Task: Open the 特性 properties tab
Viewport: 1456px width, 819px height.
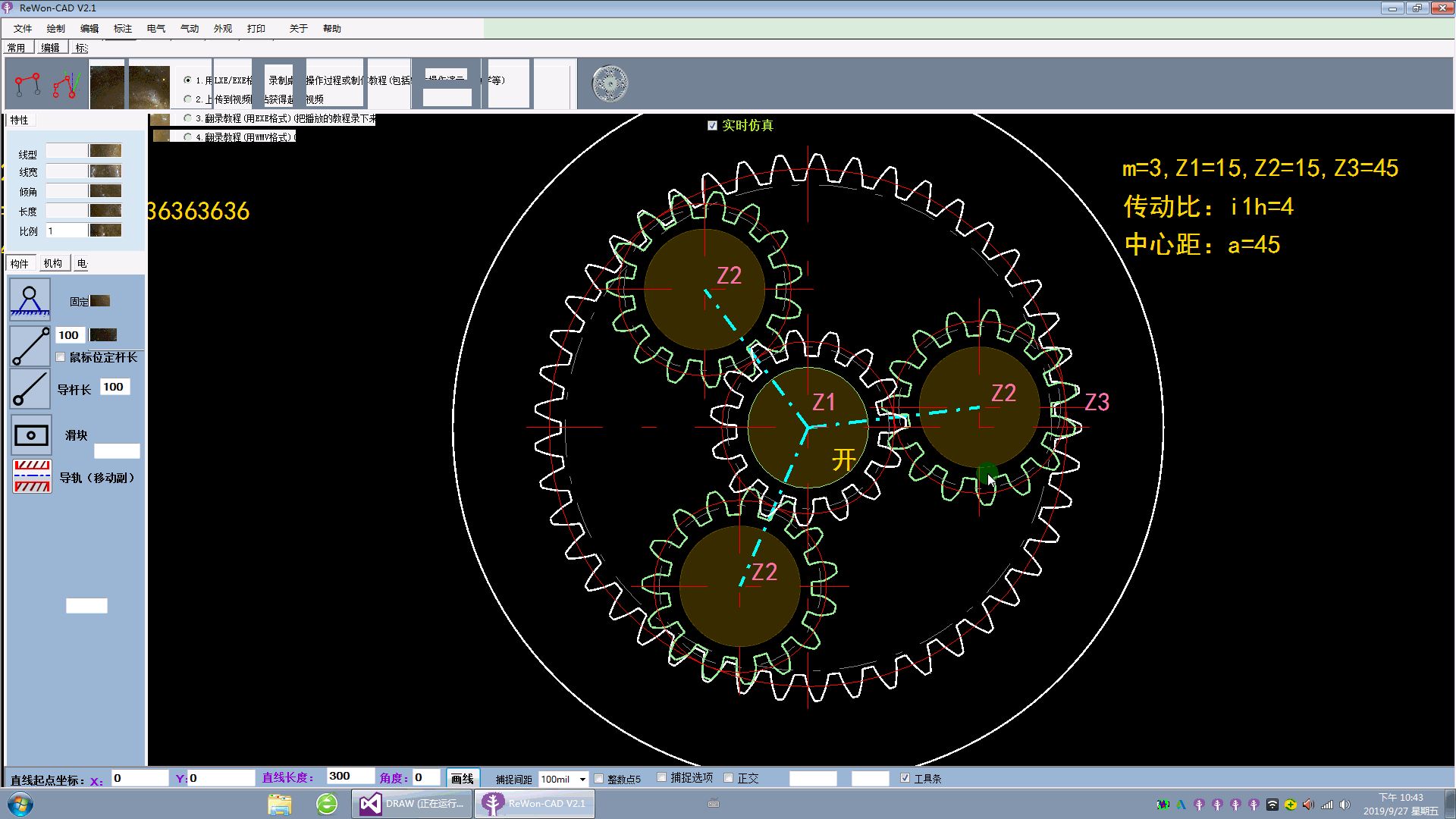Action: (x=20, y=120)
